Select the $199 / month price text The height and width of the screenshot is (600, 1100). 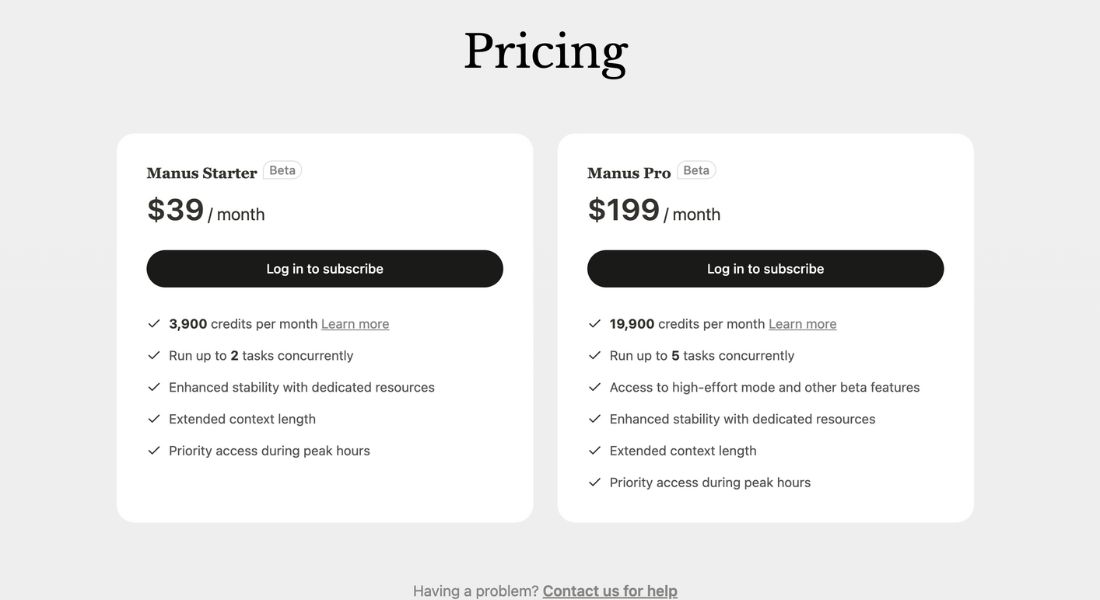tap(654, 210)
